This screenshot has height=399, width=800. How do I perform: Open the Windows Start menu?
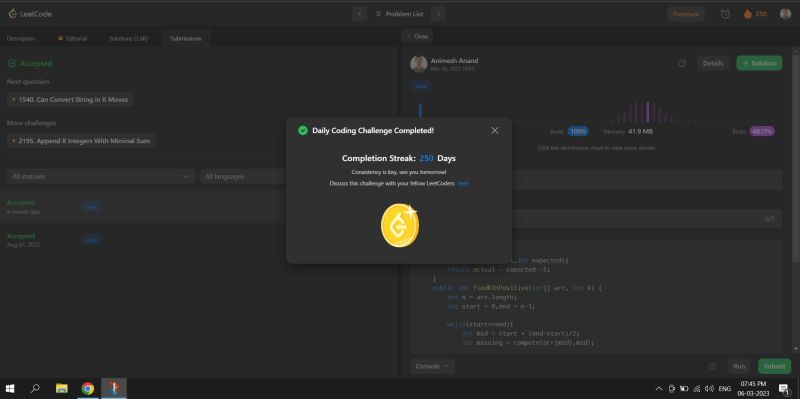(x=10, y=389)
